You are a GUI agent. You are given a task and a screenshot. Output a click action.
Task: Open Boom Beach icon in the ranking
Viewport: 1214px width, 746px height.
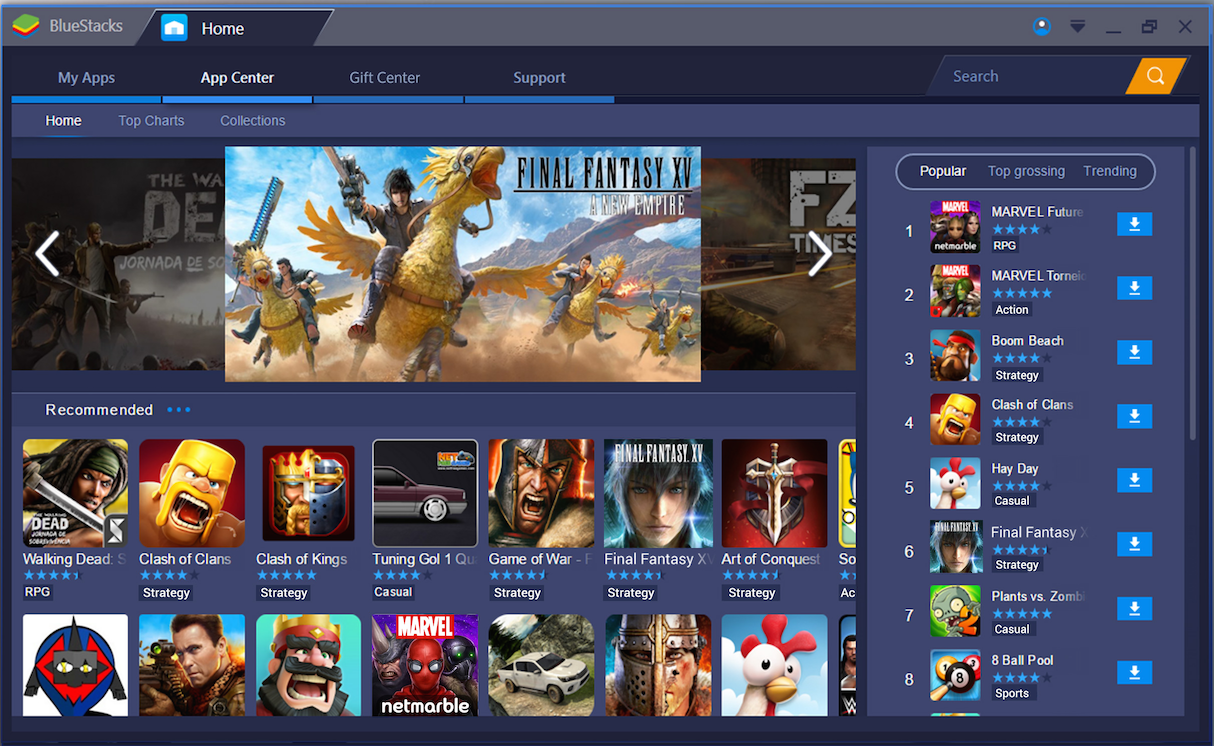click(x=955, y=354)
